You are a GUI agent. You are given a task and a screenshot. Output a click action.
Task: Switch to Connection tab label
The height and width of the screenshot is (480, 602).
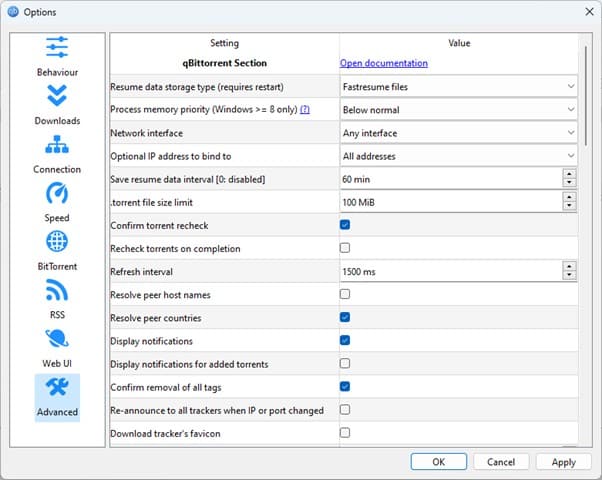click(57, 169)
